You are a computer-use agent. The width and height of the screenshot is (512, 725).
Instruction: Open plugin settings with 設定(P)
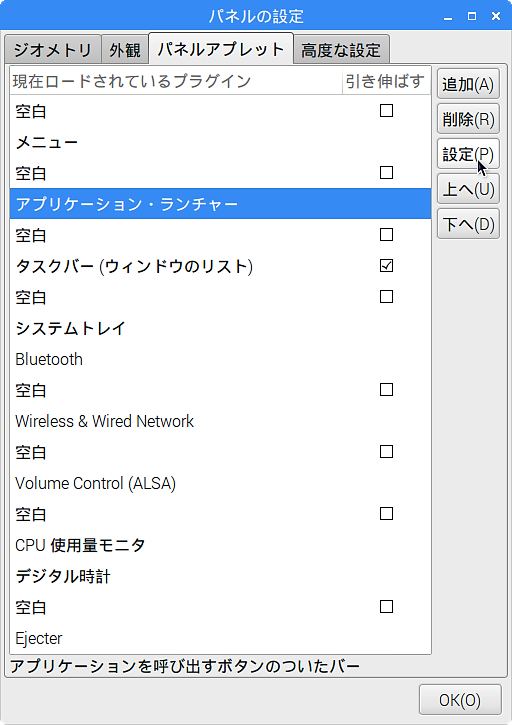tap(468, 154)
